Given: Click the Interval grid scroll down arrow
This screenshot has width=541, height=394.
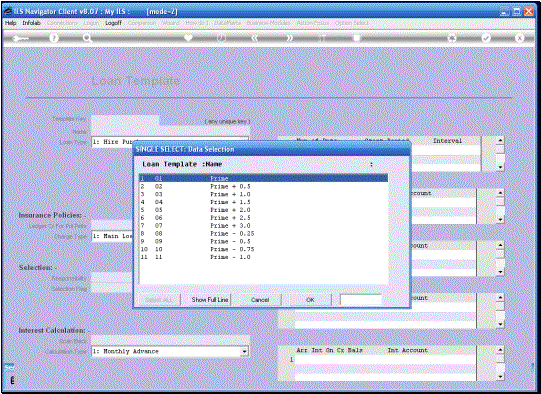Looking at the screenshot, I should tap(500, 167).
